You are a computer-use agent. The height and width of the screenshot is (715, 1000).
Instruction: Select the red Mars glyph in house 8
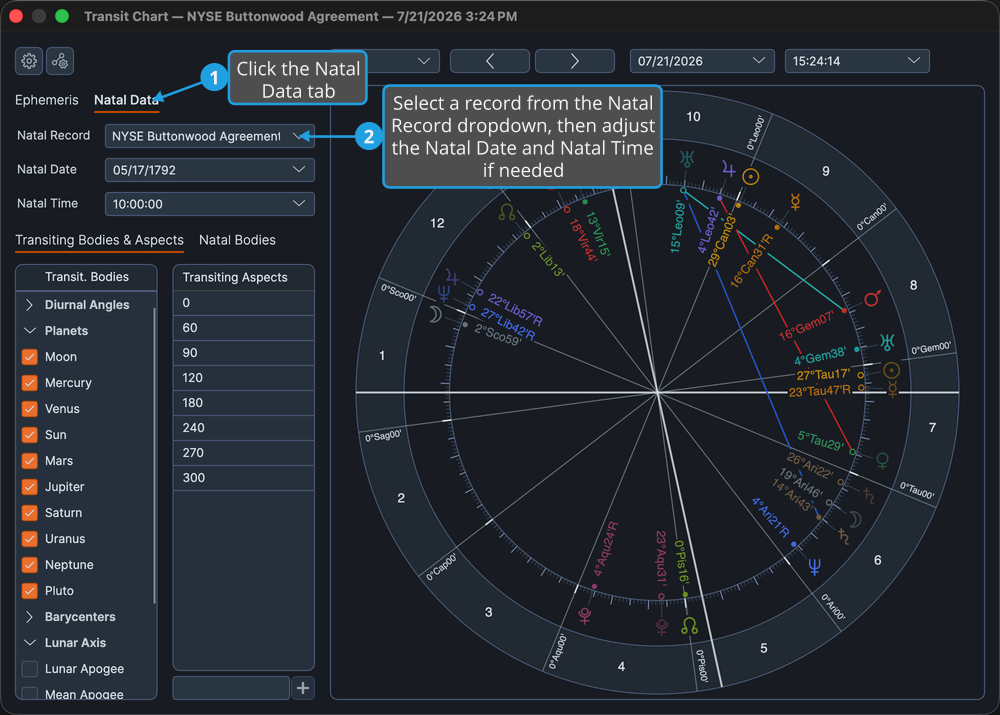[x=872, y=298]
